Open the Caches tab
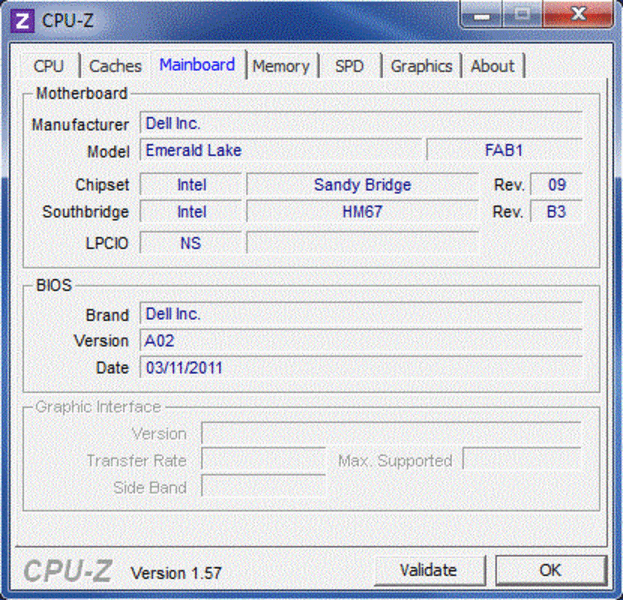This screenshot has width=623, height=600. [x=115, y=66]
